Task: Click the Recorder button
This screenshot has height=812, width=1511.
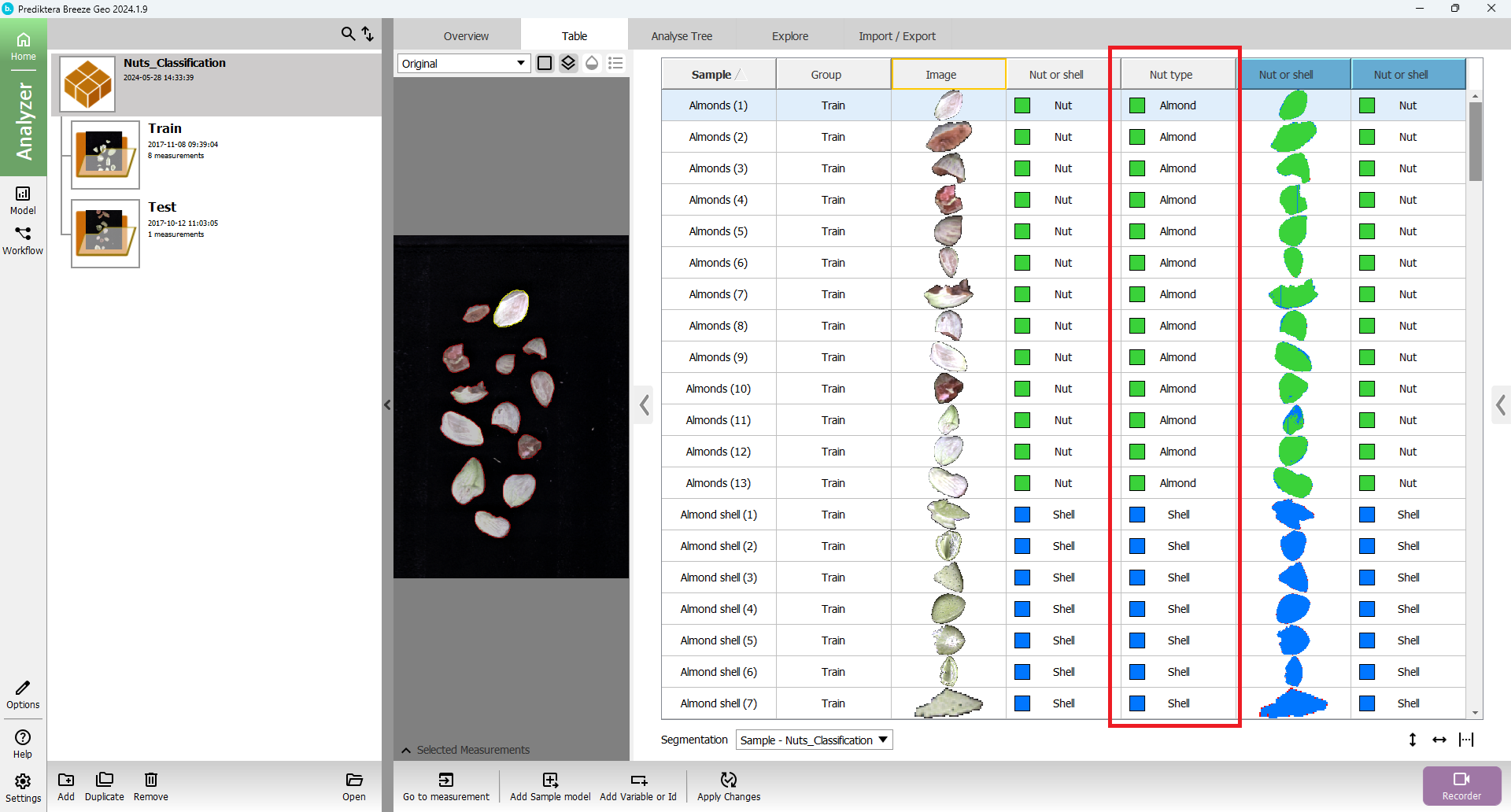Action: pyautogui.click(x=1461, y=785)
